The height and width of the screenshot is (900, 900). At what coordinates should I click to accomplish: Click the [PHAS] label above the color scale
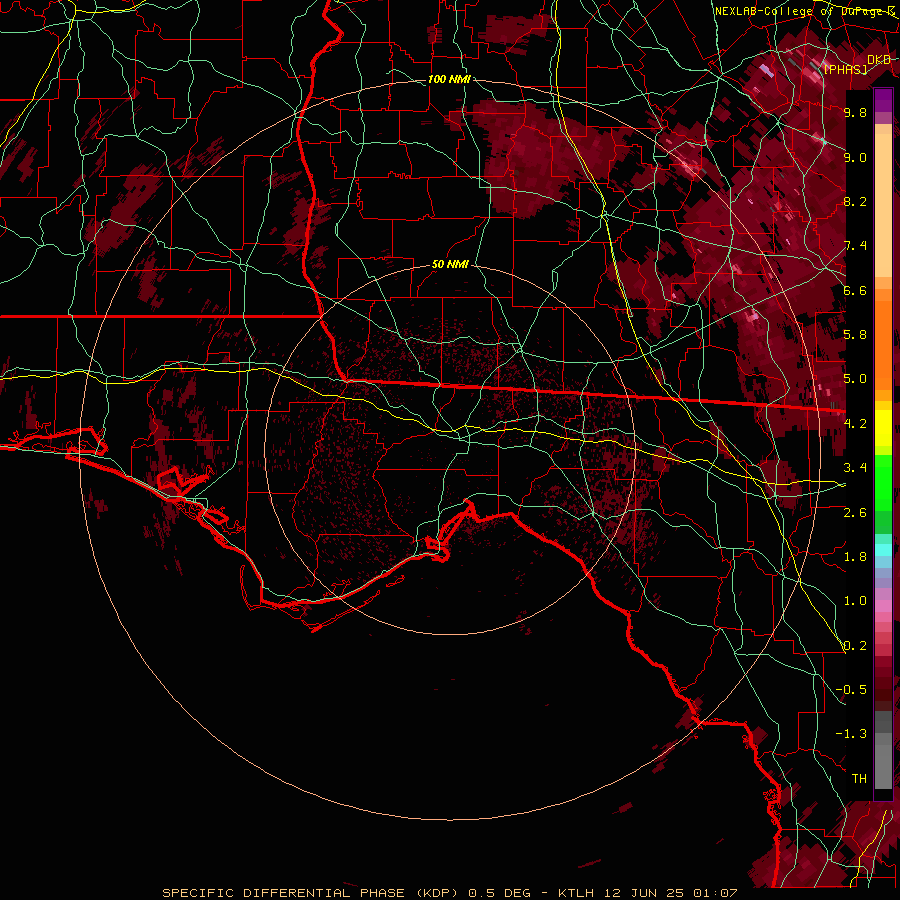coord(845,69)
